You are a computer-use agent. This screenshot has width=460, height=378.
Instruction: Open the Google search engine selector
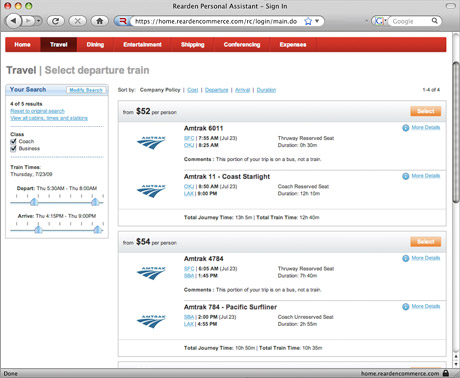point(380,21)
